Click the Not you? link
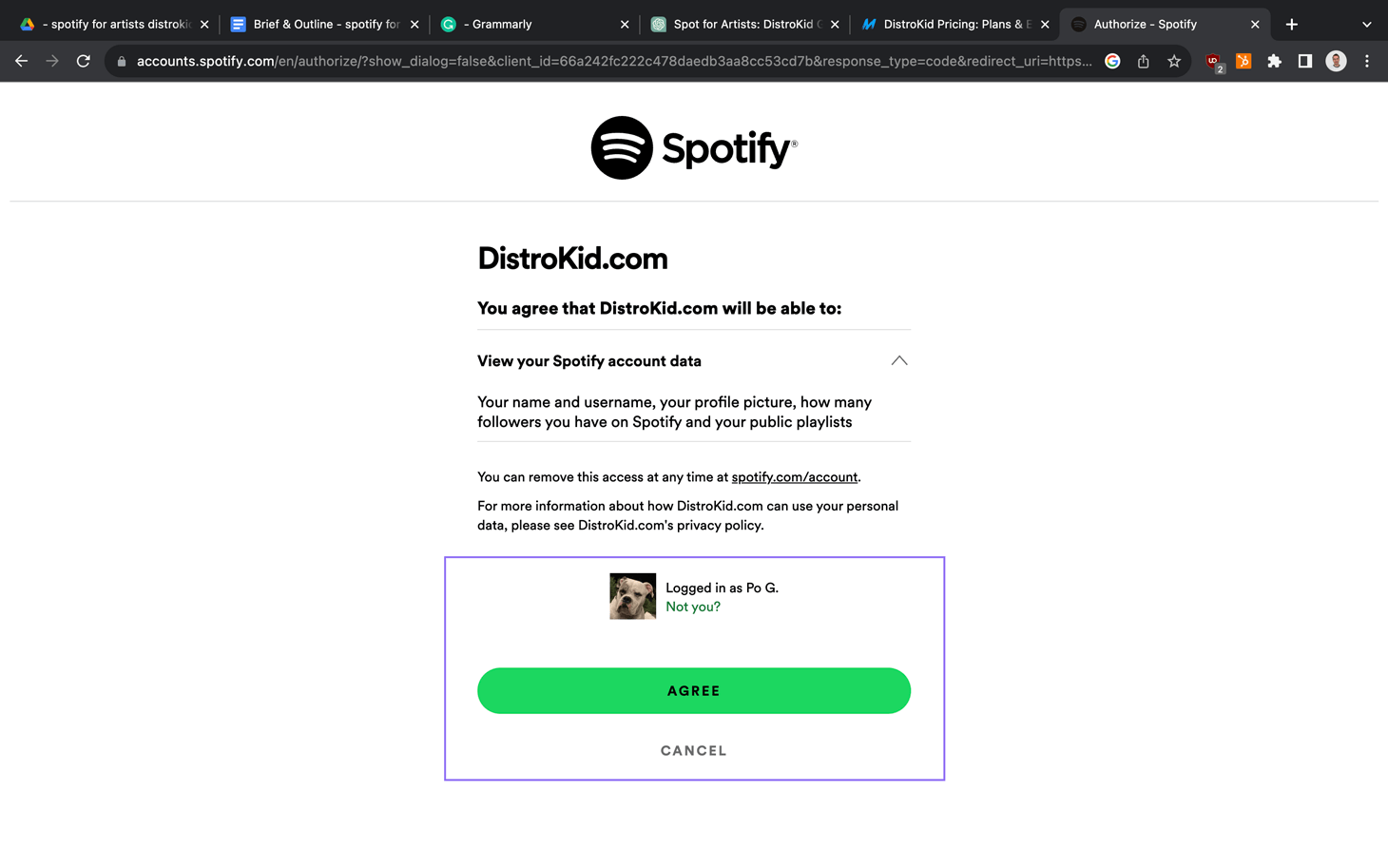The height and width of the screenshot is (868, 1388). coord(693,607)
